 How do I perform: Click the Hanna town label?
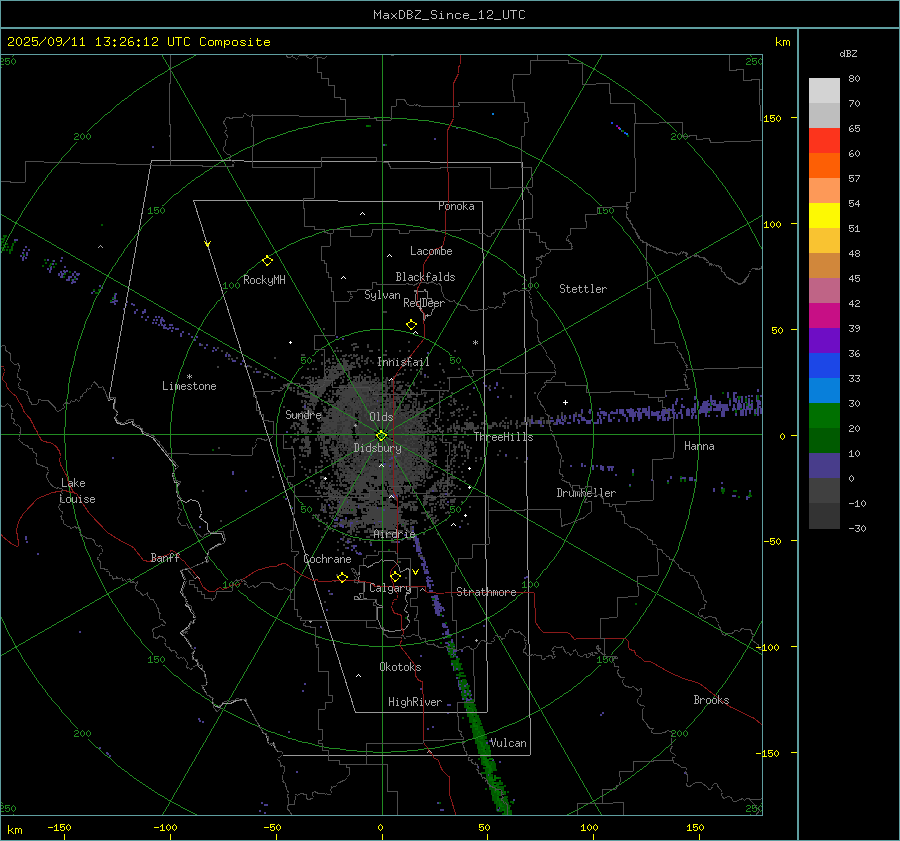point(699,446)
